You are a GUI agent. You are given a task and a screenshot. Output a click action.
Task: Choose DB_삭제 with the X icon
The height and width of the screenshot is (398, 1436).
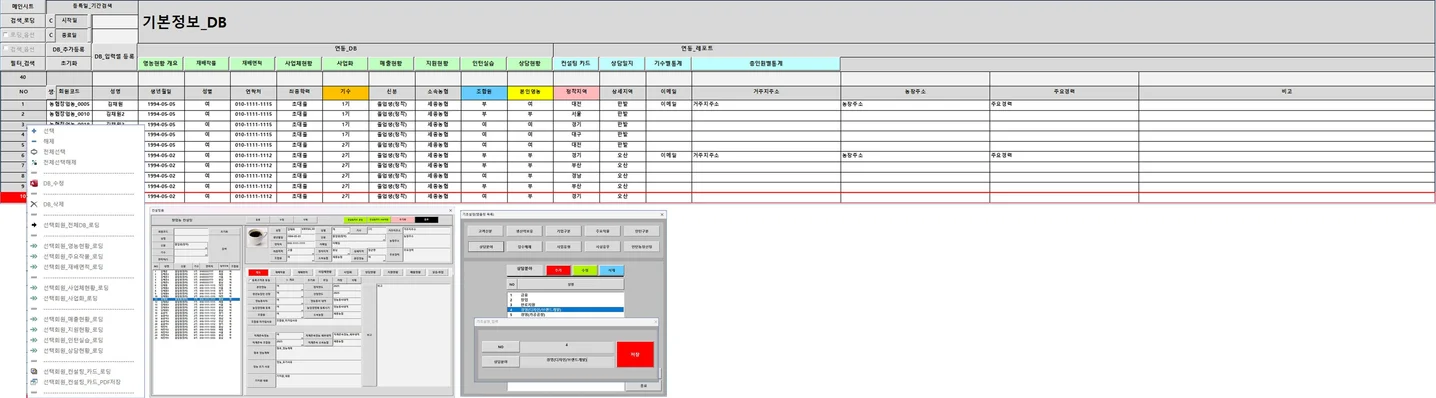point(53,204)
